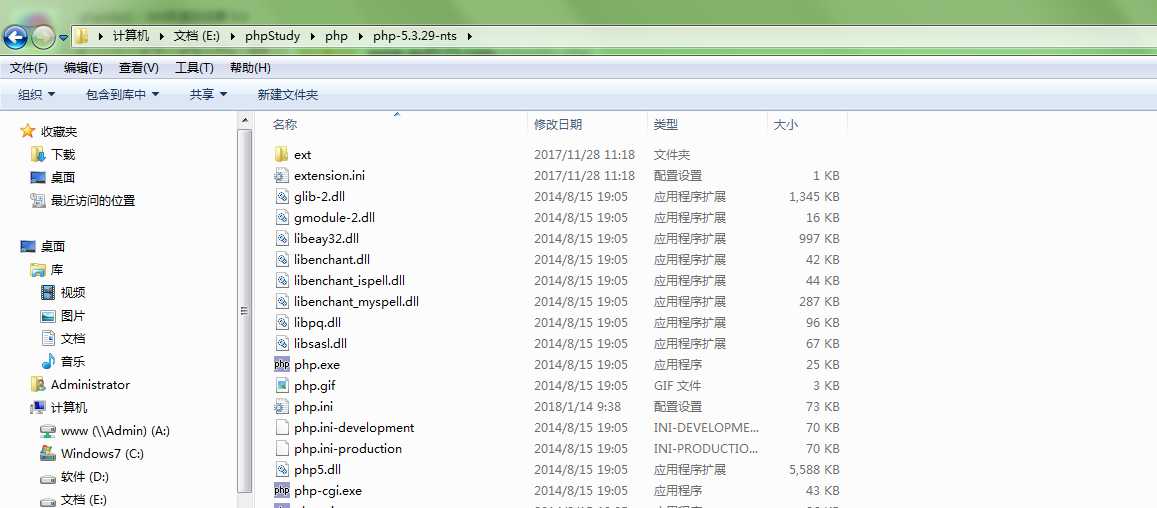Screen dimensions: 1157x508
Task: Expand arrow after php-5.3.29-nts in breadcrumb
Action: click(x=469, y=35)
